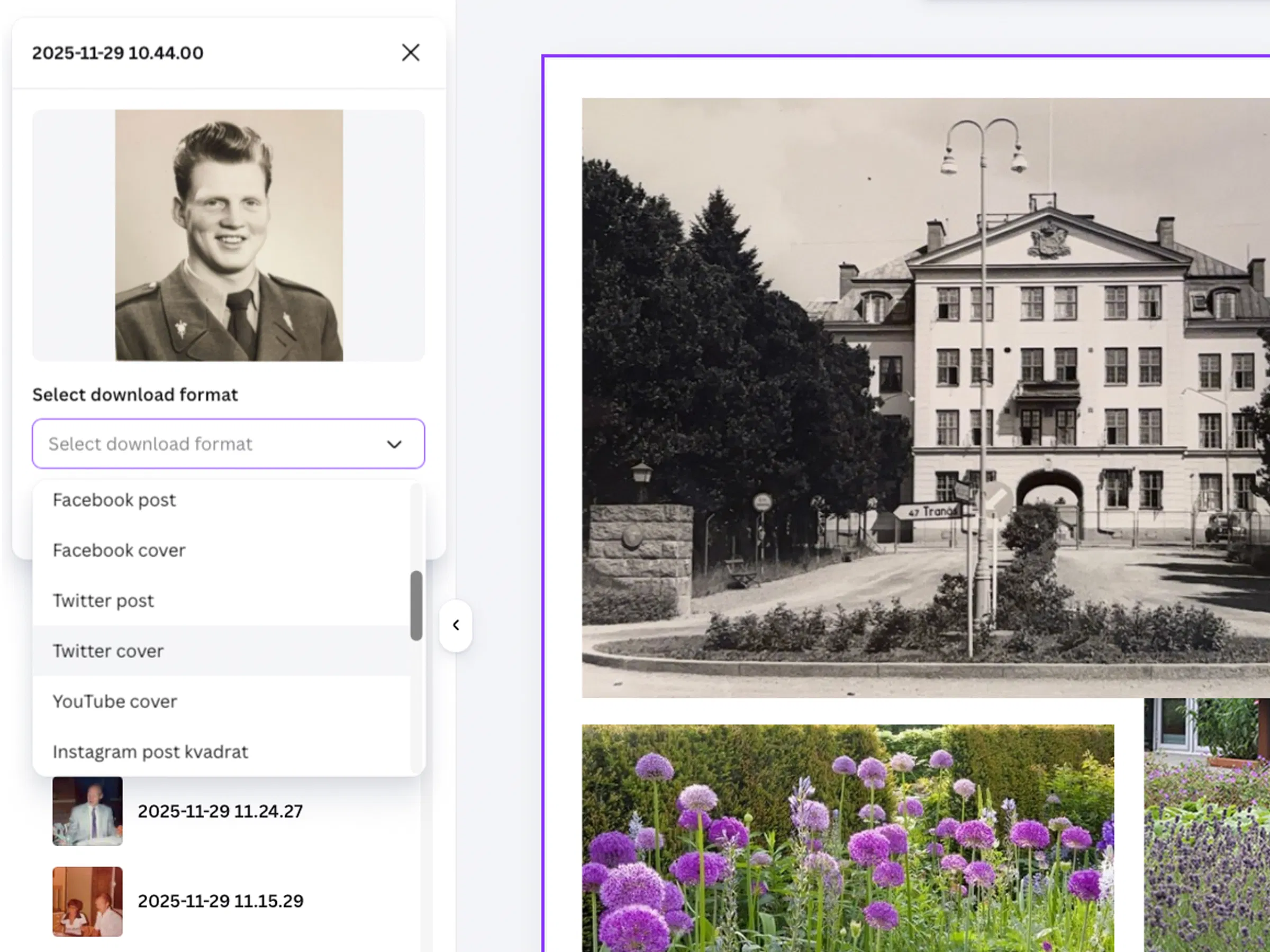
Task: Open thumbnail for 2025-11-29 11.24.27
Action: pos(87,811)
